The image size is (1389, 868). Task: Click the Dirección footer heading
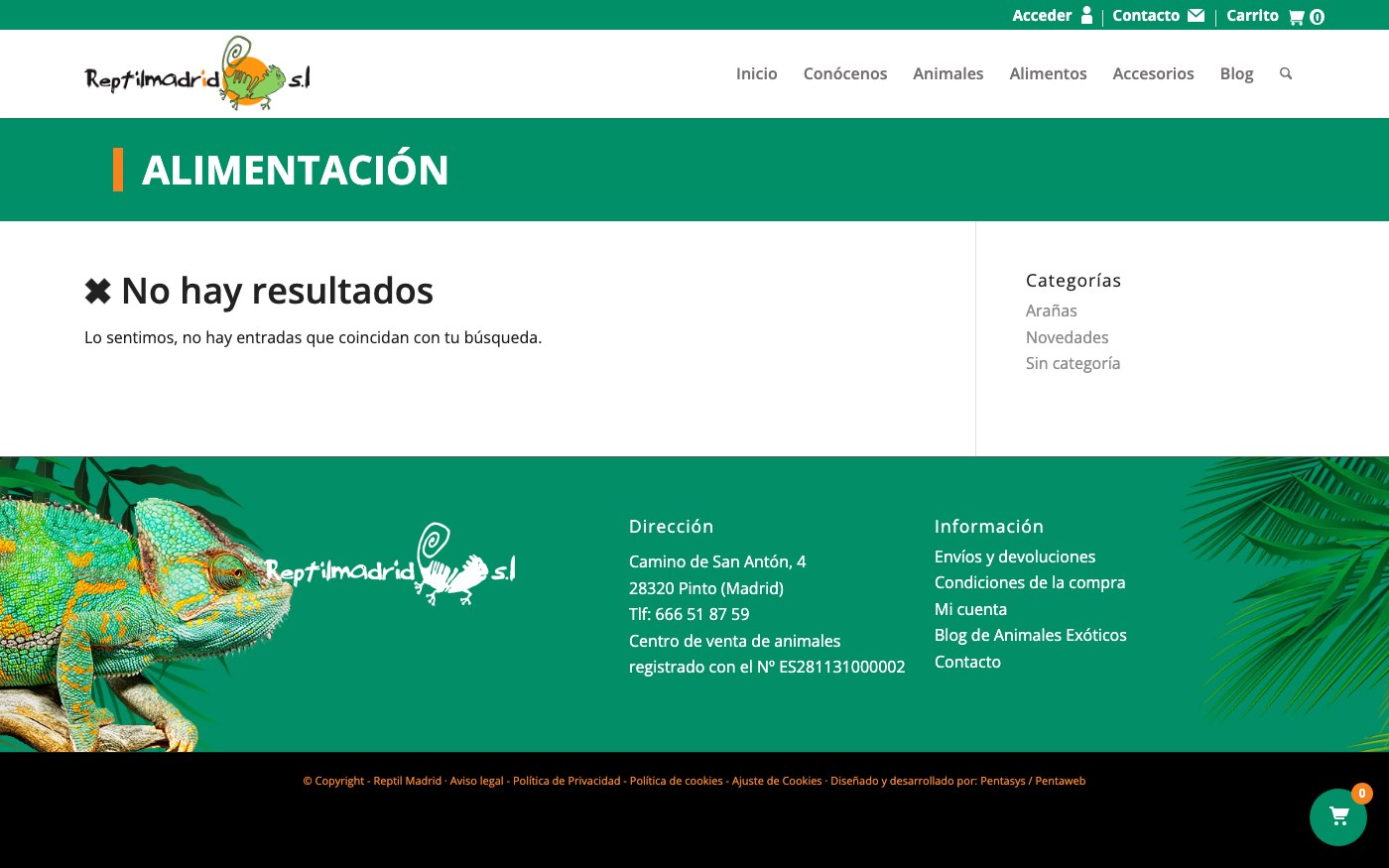click(671, 526)
